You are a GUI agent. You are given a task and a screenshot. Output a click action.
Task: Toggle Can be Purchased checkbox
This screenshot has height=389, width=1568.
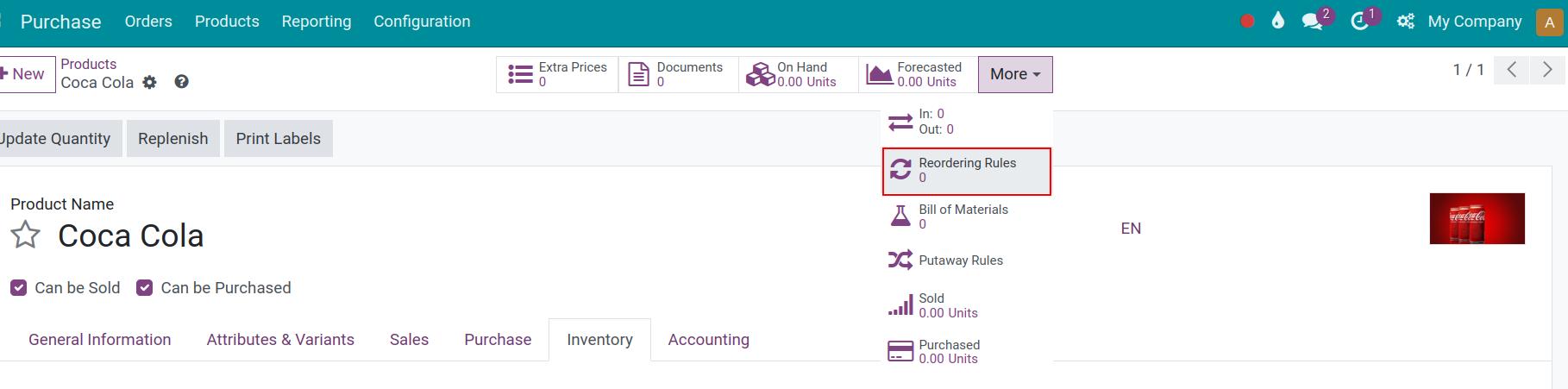pyautogui.click(x=145, y=288)
